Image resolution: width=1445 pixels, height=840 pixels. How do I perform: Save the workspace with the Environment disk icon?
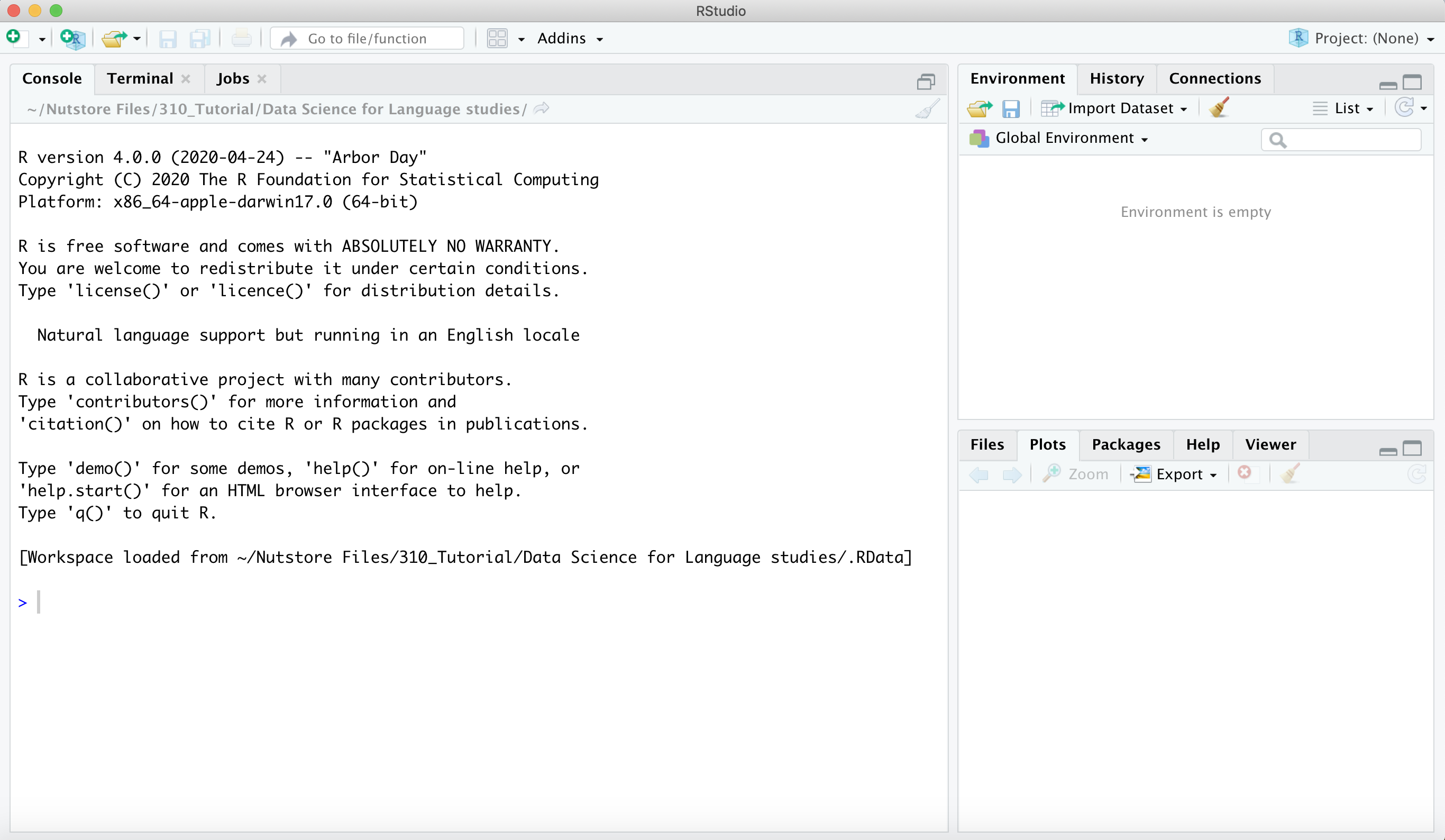(x=1011, y=108)
